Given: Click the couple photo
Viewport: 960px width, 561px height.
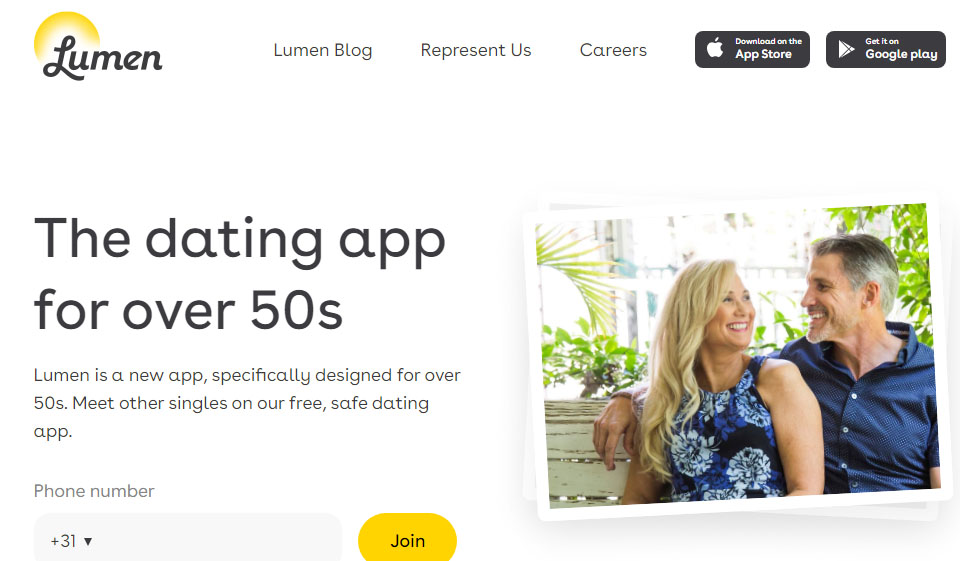Looking at the screenshot, I should pos(734,357).
